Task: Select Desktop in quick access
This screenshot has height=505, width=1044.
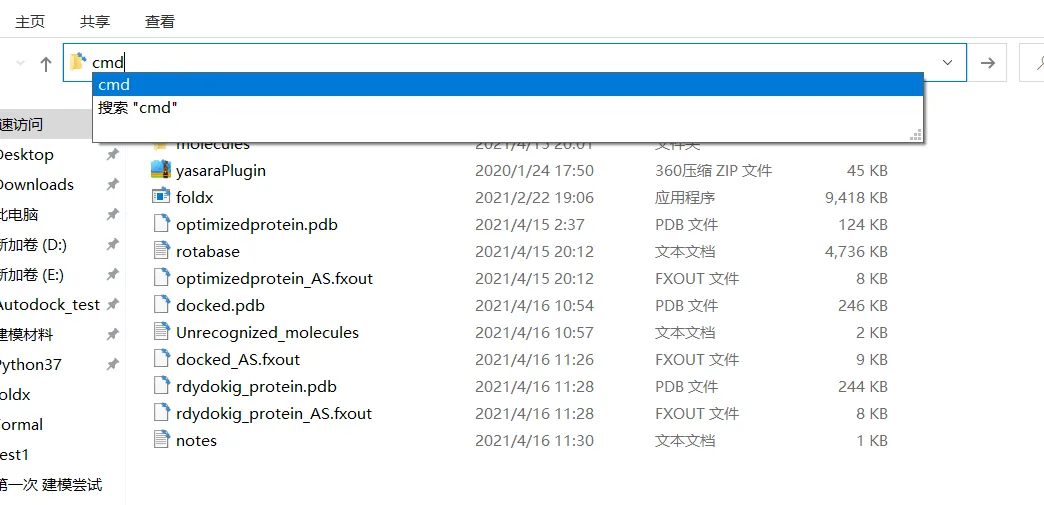Action: (27, 155)
